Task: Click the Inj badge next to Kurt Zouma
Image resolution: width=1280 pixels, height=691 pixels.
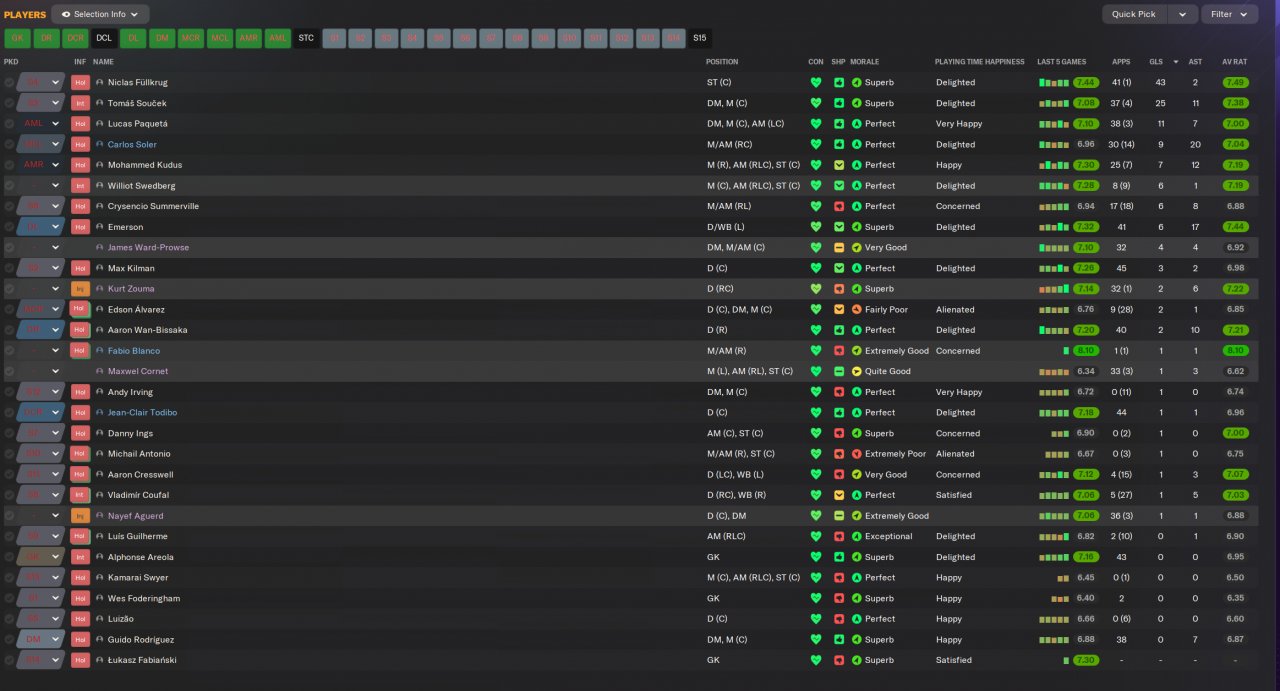Action: point(80,288)
